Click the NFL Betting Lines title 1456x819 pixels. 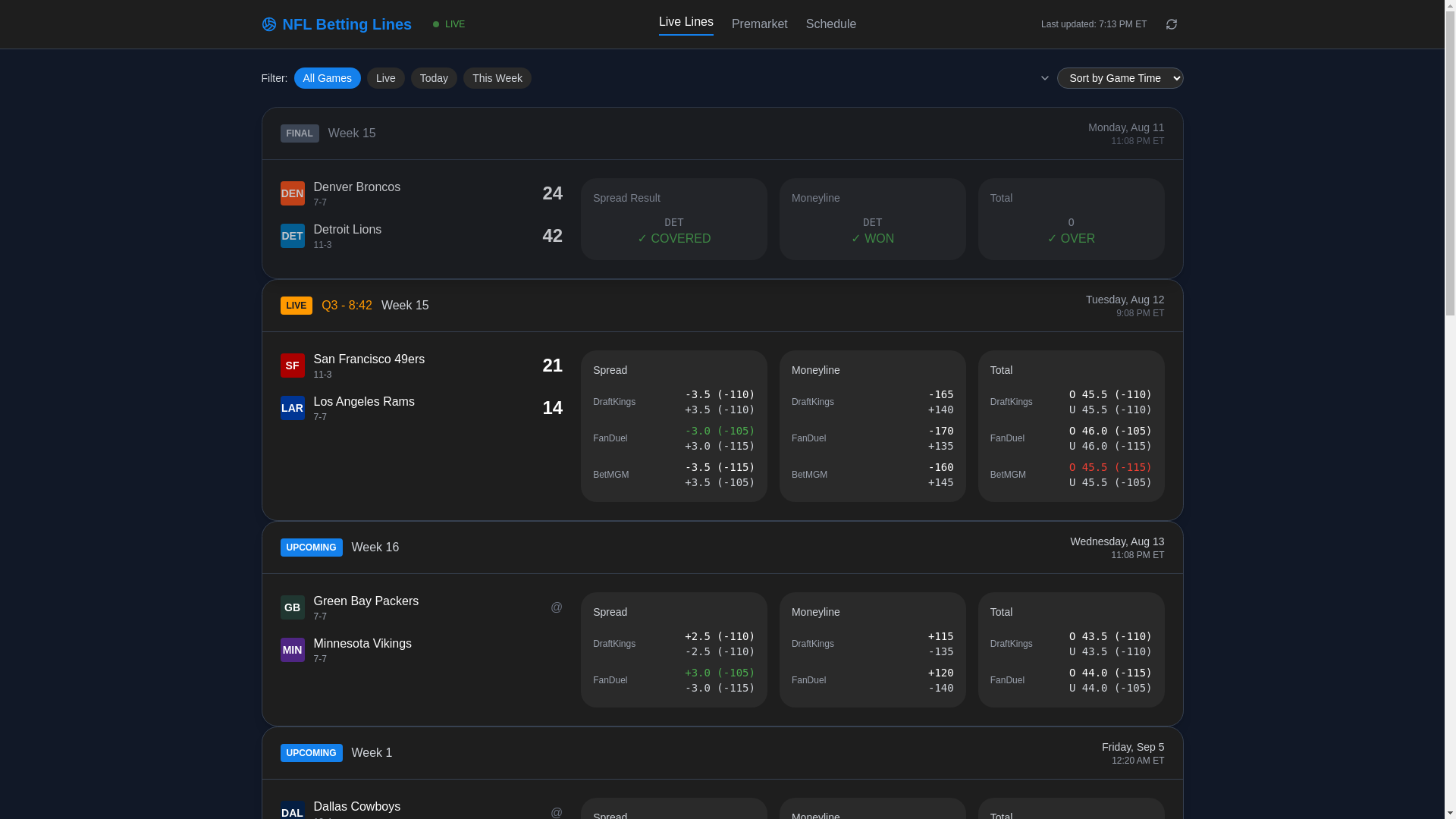(x=347, y=24)
